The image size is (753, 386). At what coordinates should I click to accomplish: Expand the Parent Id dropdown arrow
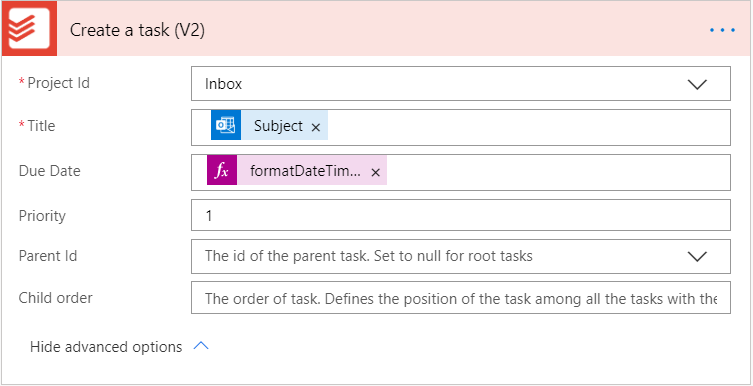[x=697, y=256]
